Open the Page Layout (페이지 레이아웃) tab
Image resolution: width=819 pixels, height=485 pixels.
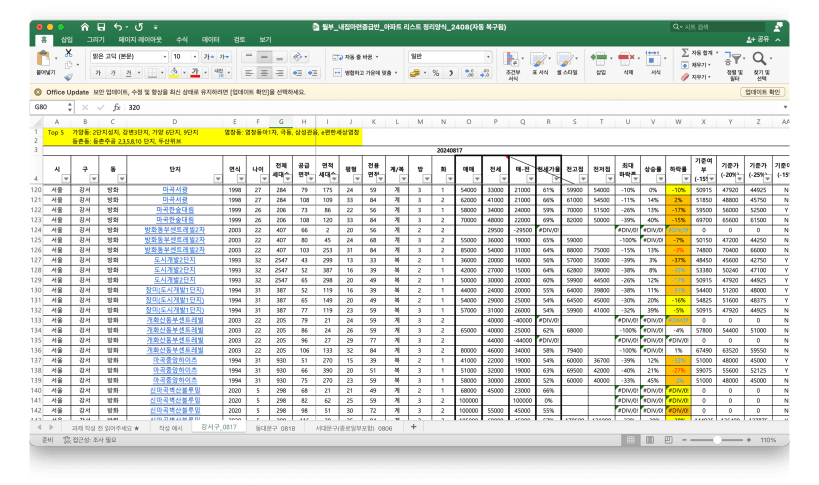coord(140,40)
